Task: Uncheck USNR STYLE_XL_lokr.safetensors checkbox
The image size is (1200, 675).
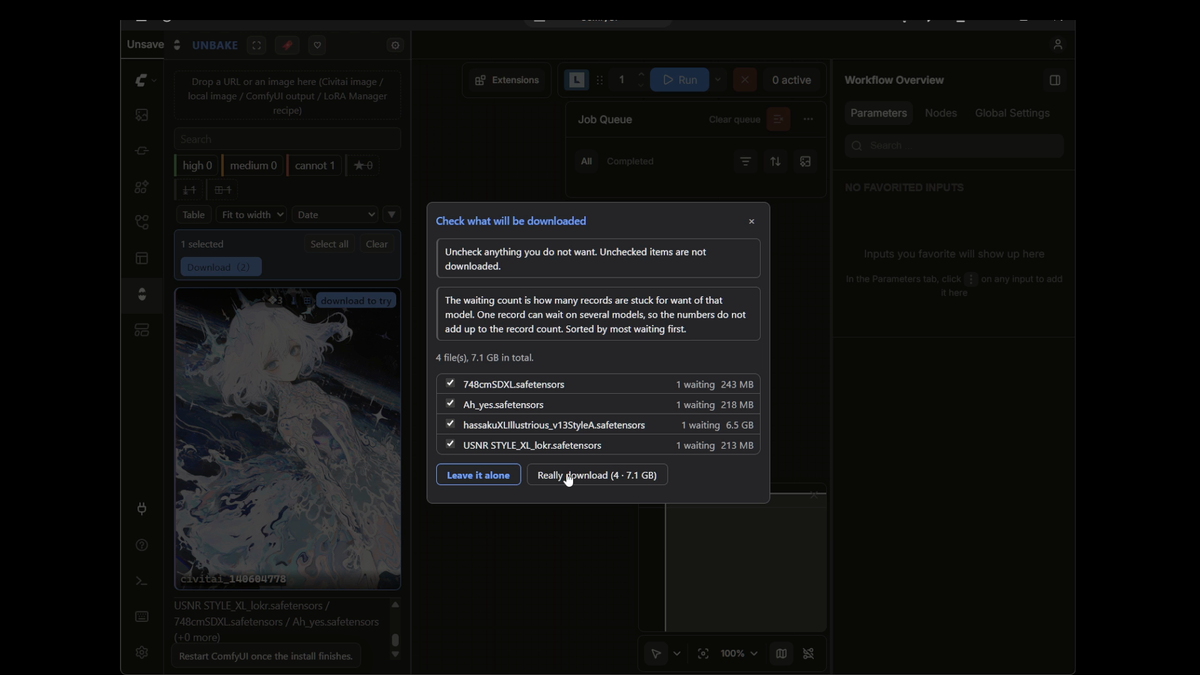Action: tap(450, 444)
